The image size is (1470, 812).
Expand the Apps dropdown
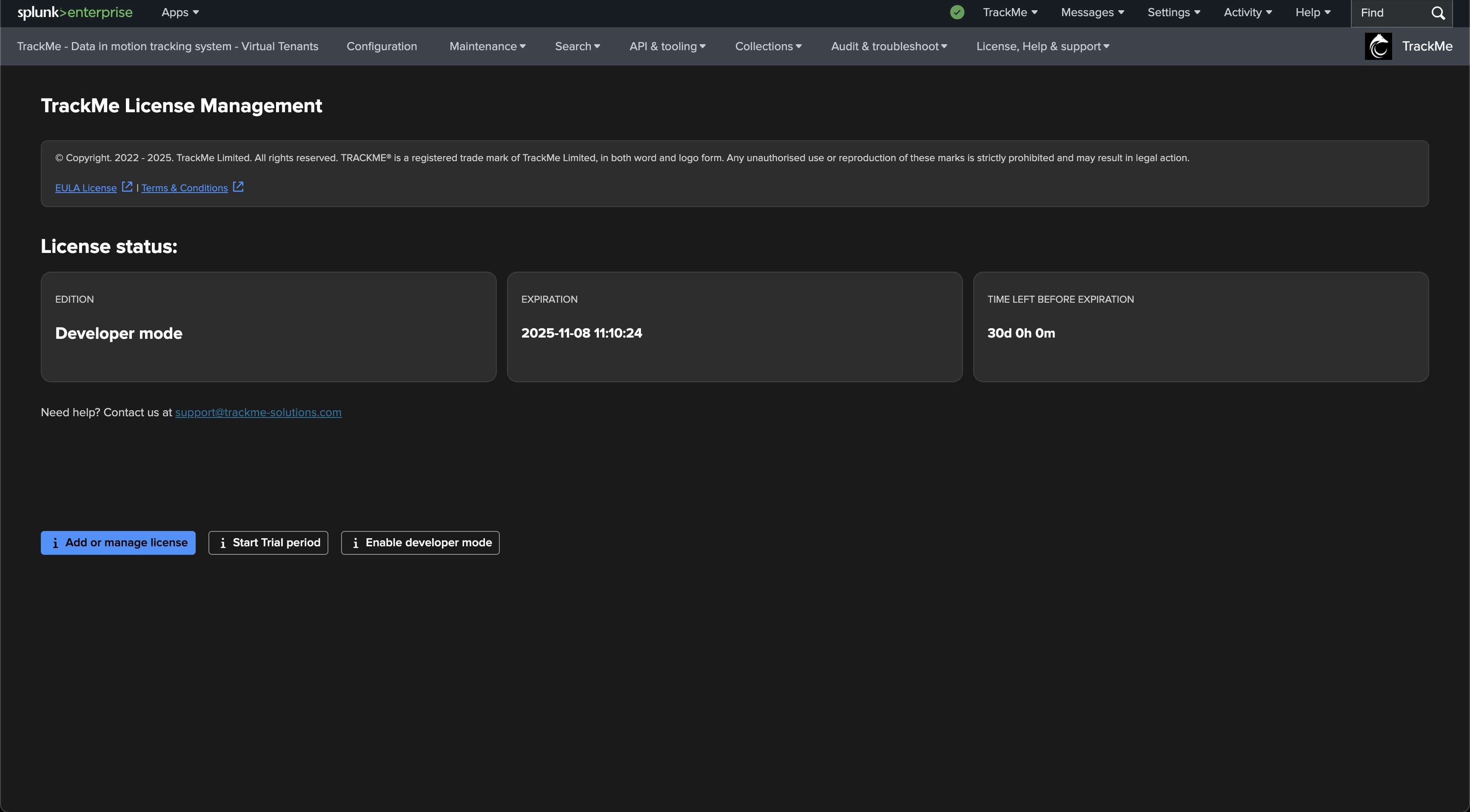180,13
